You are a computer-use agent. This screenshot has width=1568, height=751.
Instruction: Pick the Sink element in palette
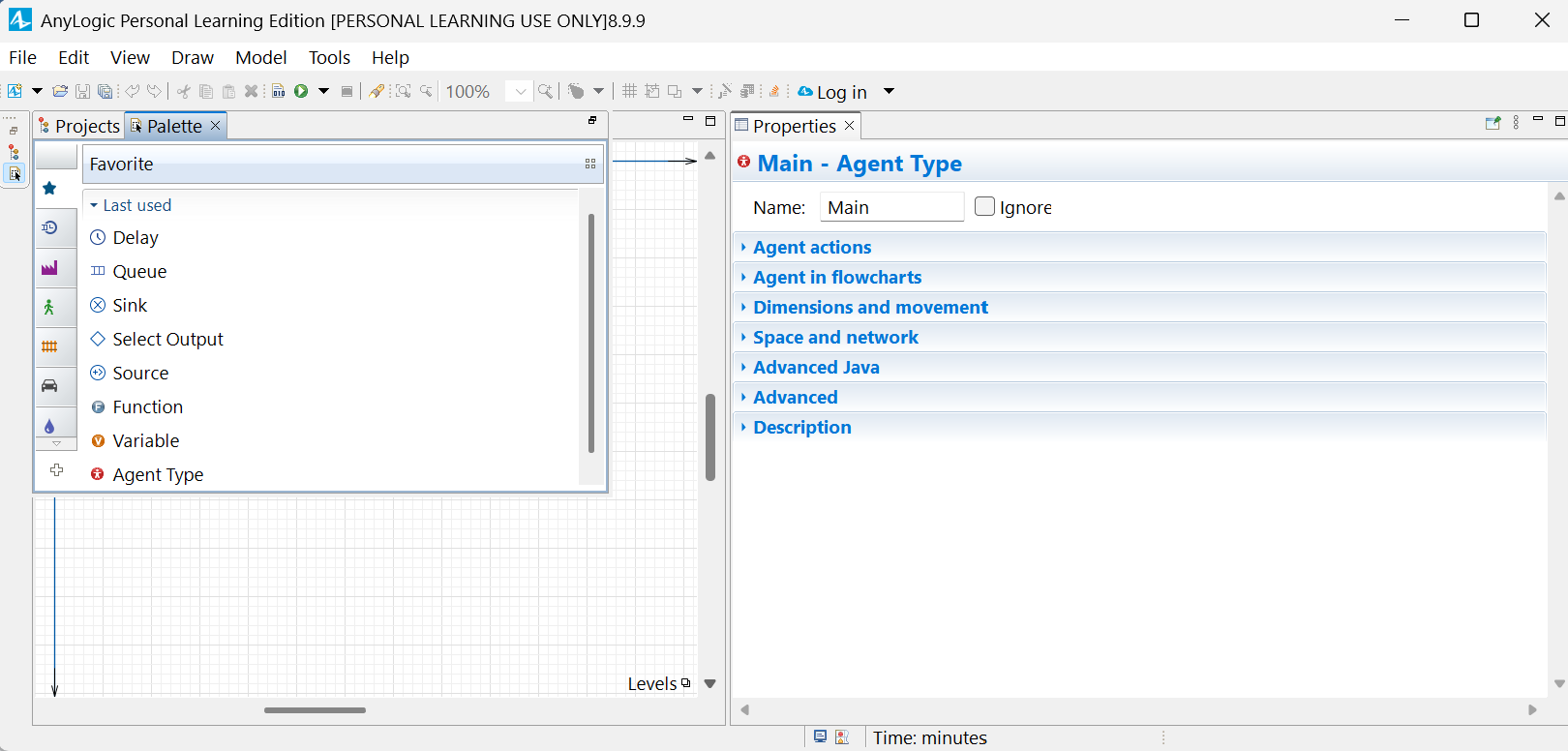click(x=118, y=306)
